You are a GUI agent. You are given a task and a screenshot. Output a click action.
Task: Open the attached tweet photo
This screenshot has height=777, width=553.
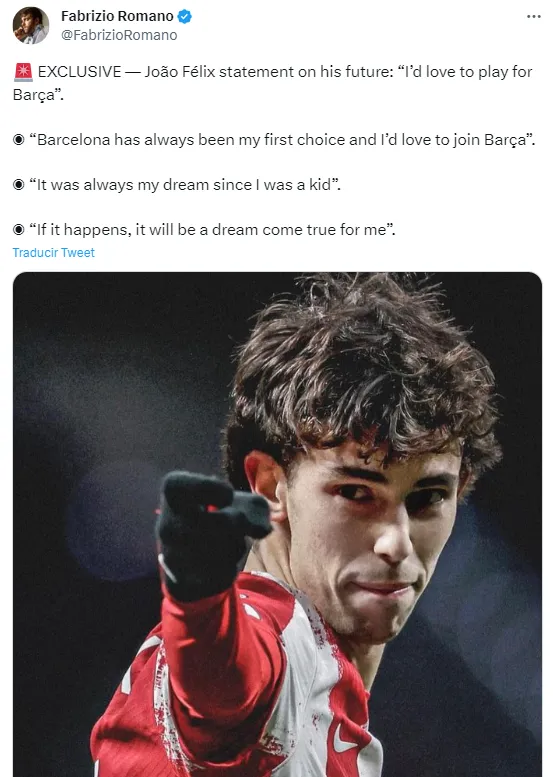[277, 524]
